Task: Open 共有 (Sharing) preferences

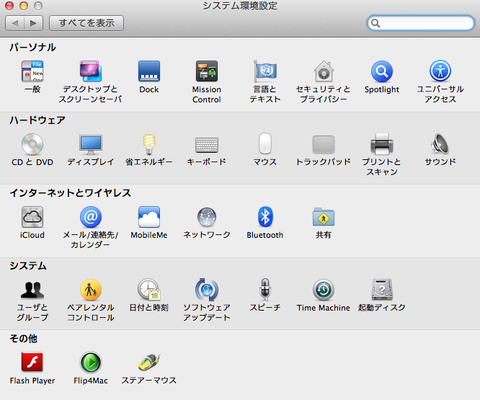Action: (x=324, y=217)
